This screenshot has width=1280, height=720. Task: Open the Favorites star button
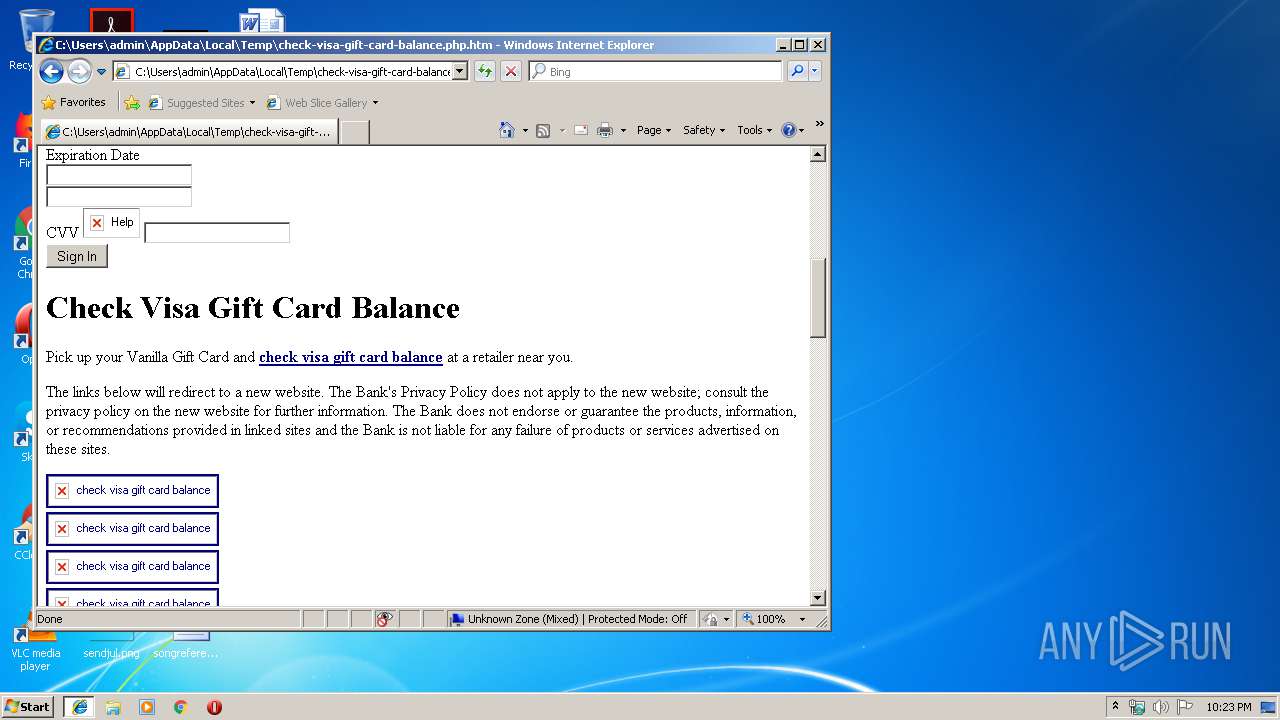click(x=73, y=102)
